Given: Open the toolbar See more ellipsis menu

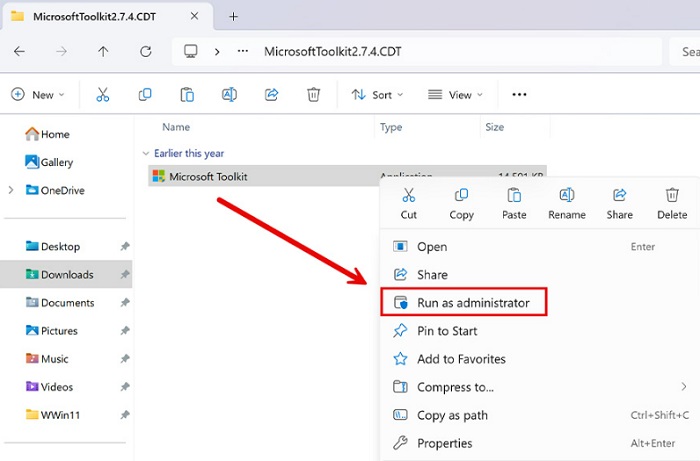Looking at the screenshot, I should (519, 95).
